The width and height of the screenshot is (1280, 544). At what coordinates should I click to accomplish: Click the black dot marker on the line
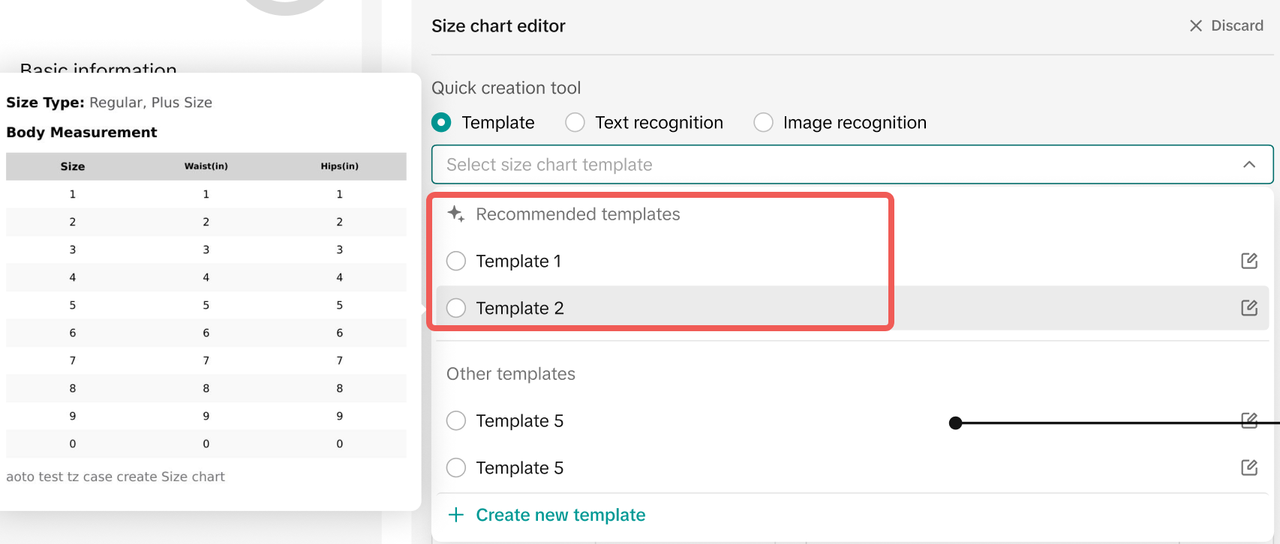[955, 423]
